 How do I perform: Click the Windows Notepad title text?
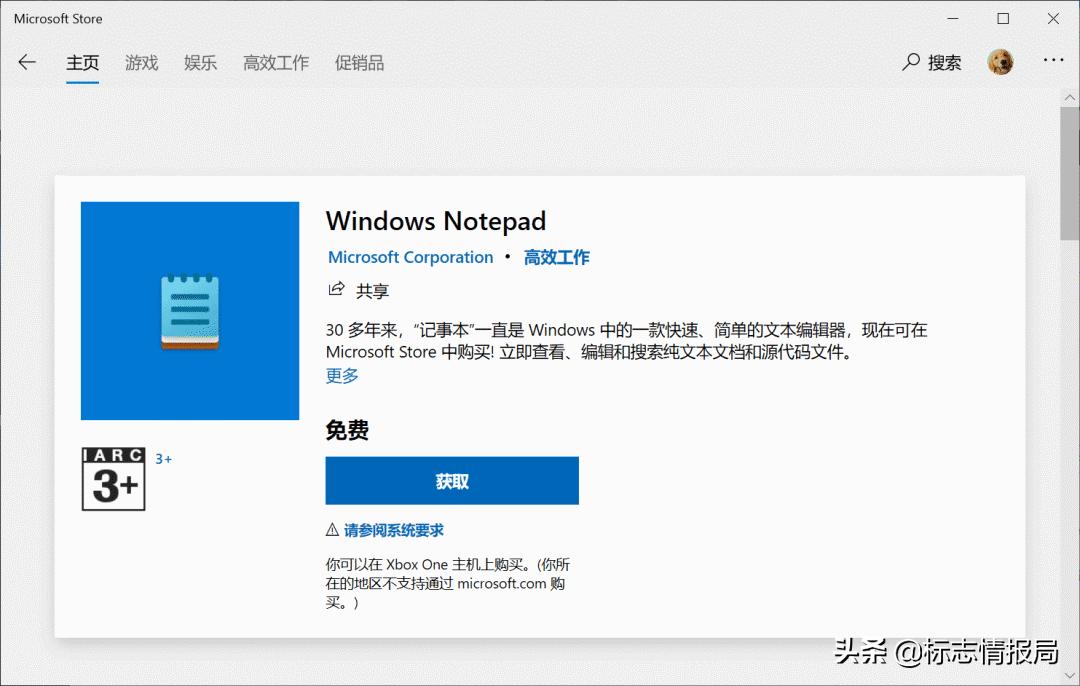click(436, 221)
